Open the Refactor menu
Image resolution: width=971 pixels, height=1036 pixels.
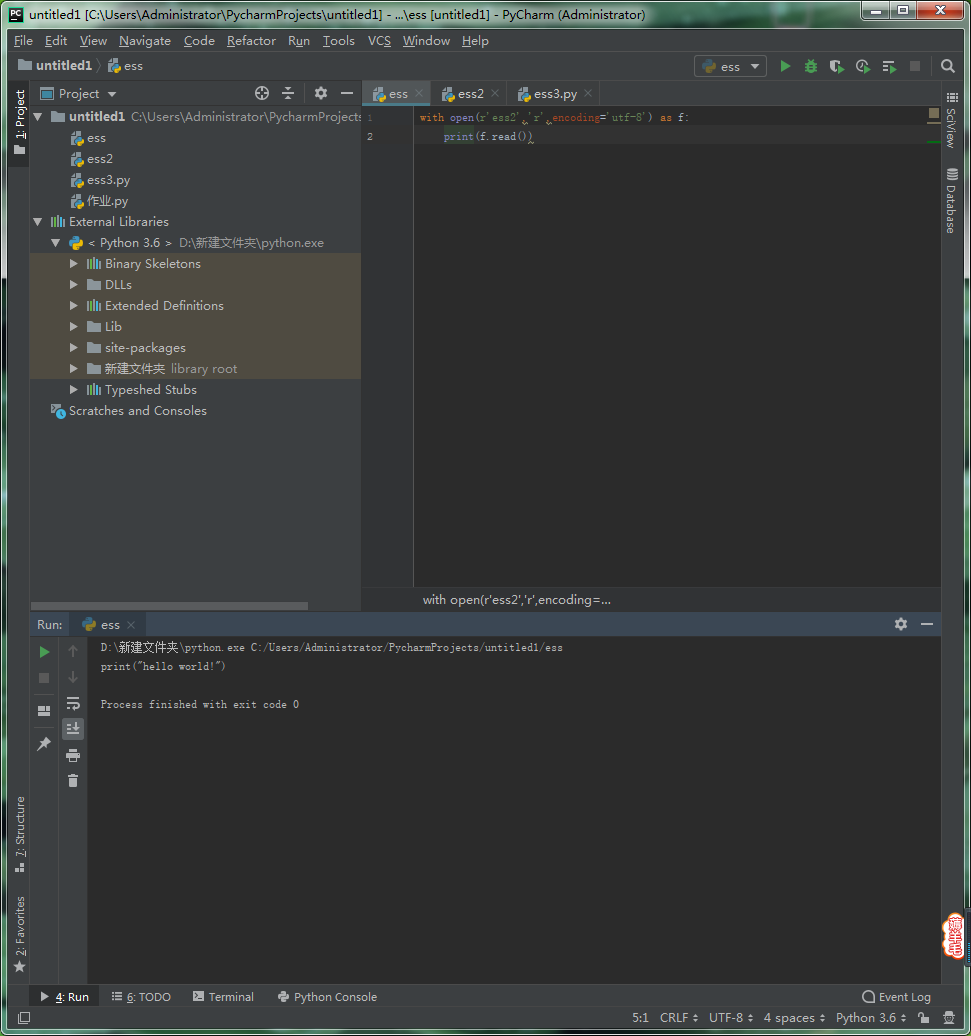251,41
